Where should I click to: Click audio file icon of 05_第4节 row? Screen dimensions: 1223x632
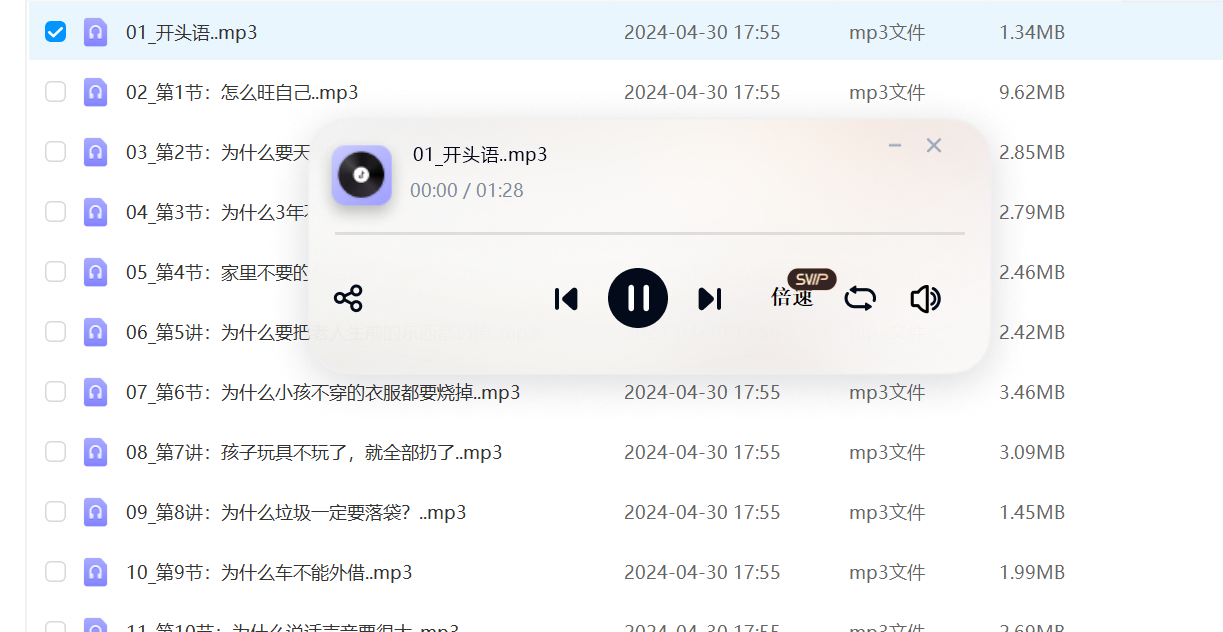click(96, 272)
